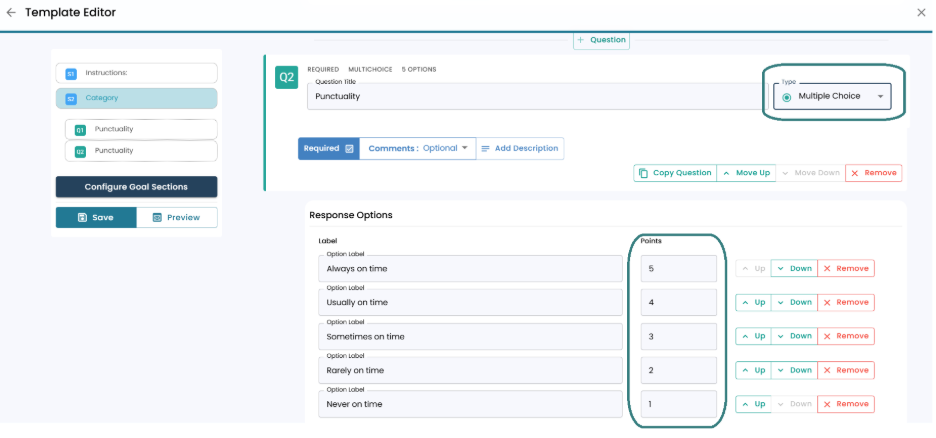Move 'Rarely on time' option down

tap(794, 370)
